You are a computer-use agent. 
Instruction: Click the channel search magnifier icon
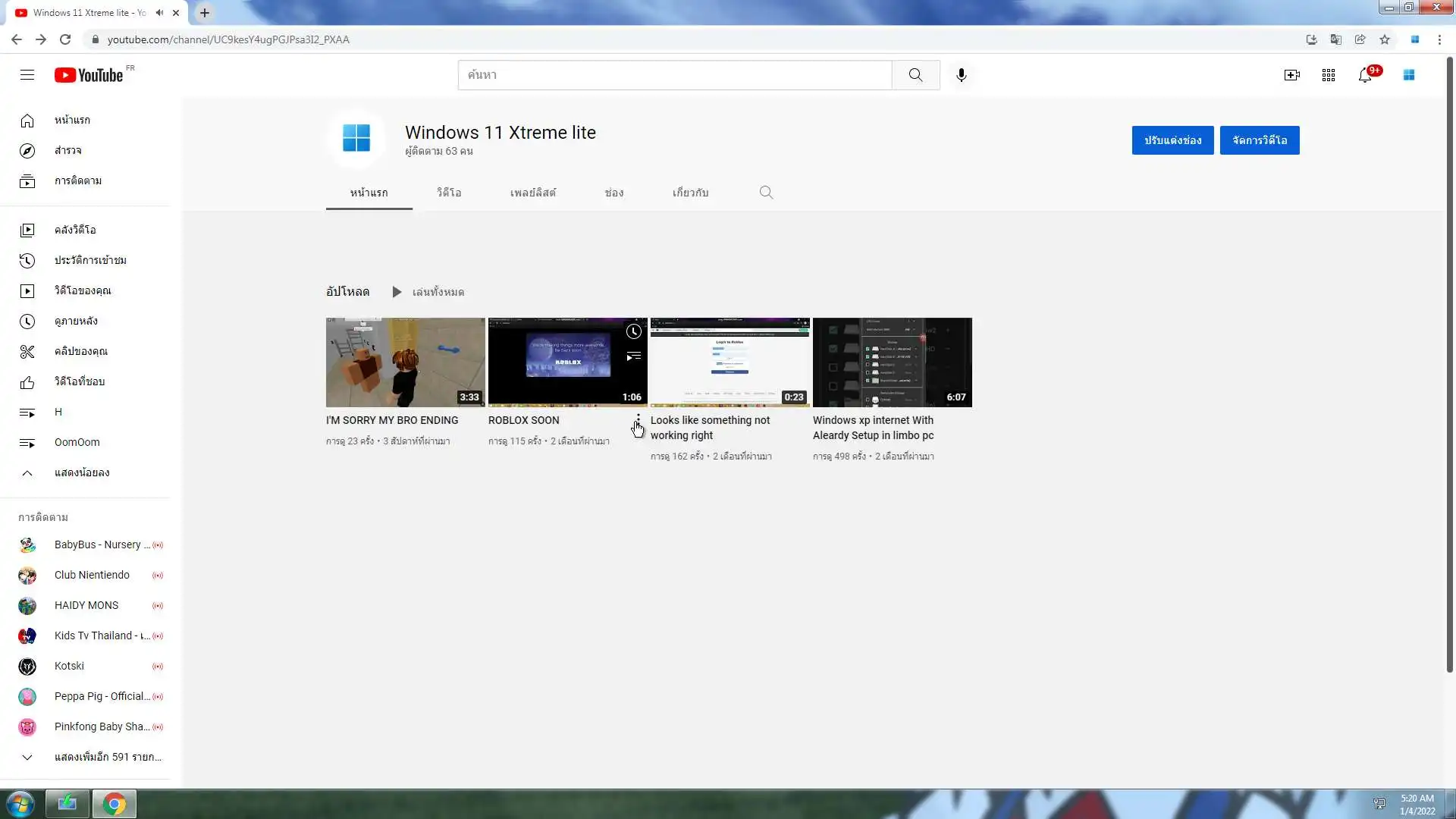(x=766, y=193)
